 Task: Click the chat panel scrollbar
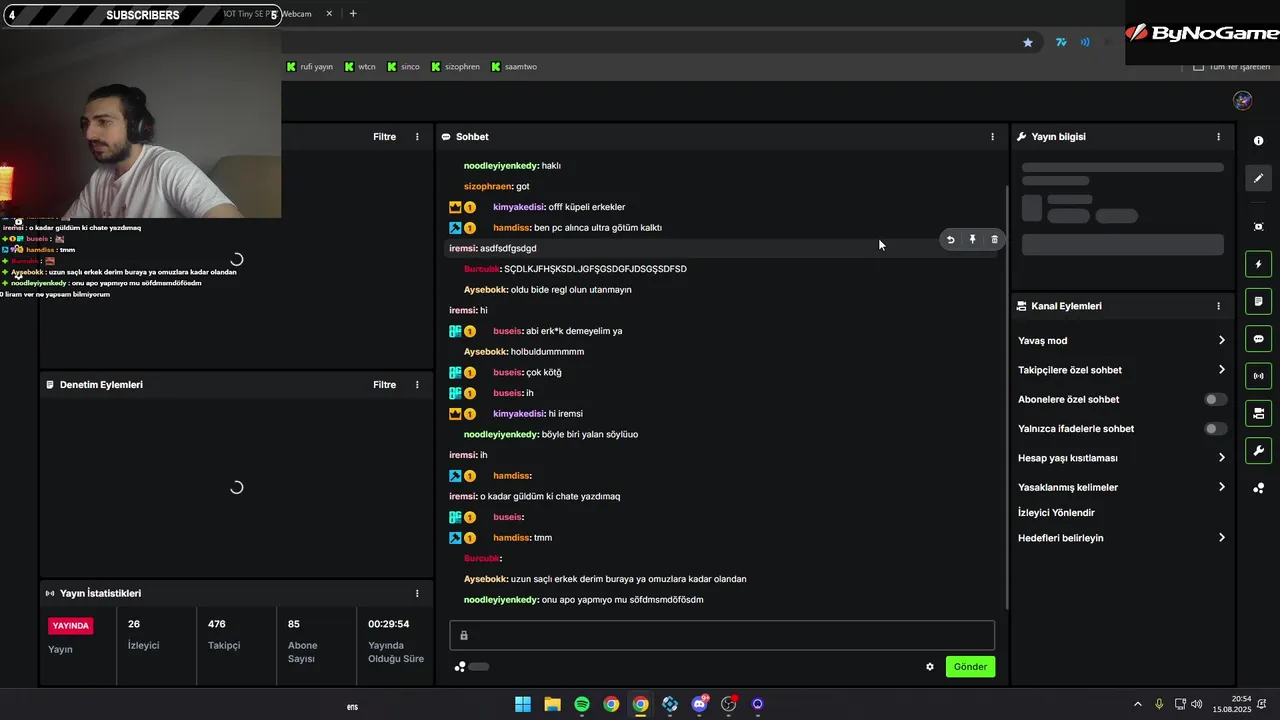tap(1007, 398)
